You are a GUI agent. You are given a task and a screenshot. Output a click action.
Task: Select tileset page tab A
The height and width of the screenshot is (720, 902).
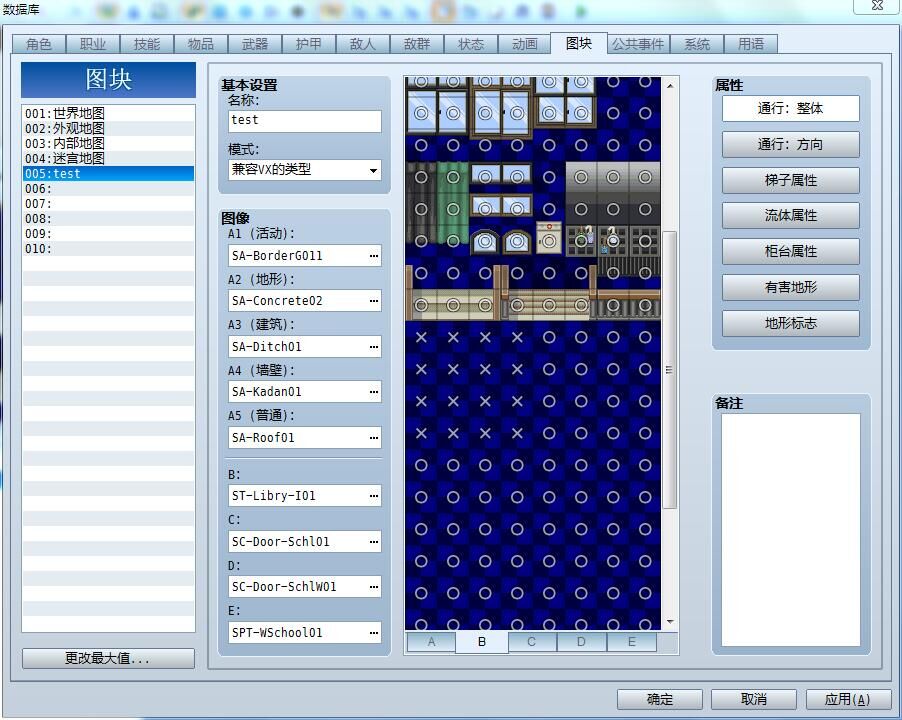[x=431, y=642]
